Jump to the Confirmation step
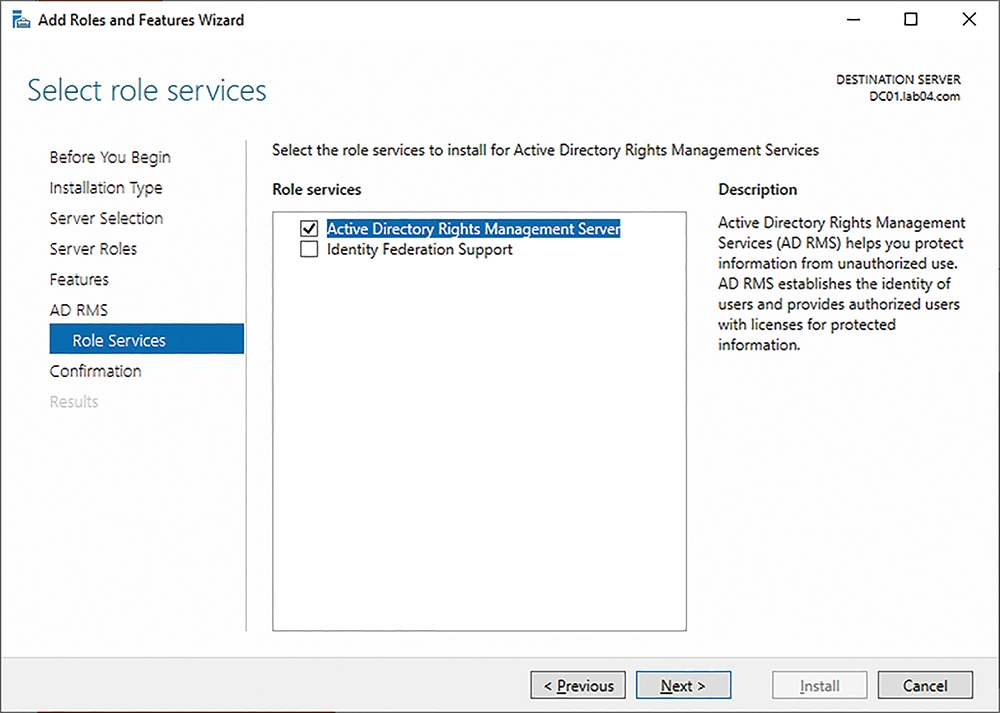Screen dimensions: 1000x713 pyautogui.click(x=96, y=371)
